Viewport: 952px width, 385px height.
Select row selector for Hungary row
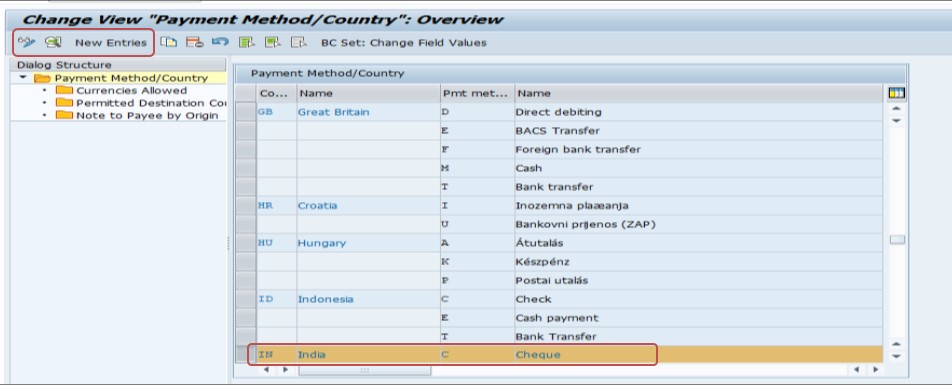click(246, 243)
